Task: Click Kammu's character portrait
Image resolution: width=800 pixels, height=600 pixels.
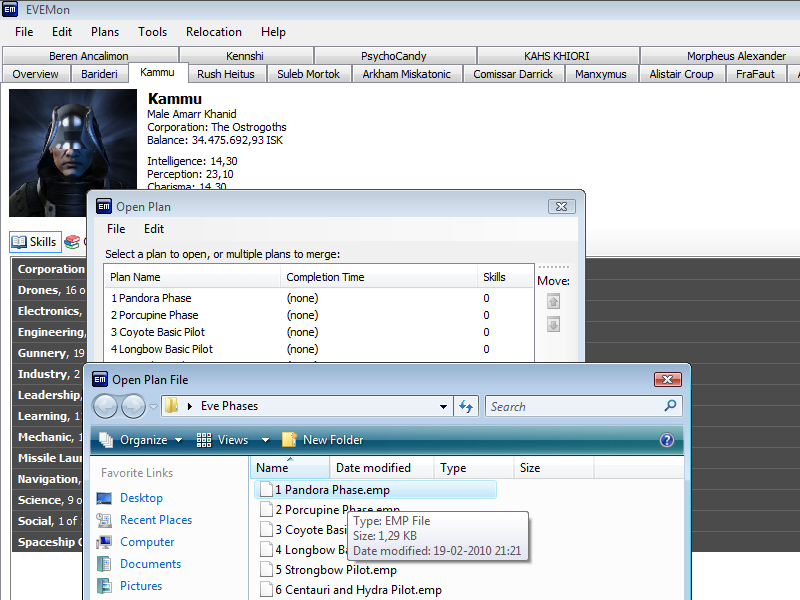Action: [x=73, y=153]
